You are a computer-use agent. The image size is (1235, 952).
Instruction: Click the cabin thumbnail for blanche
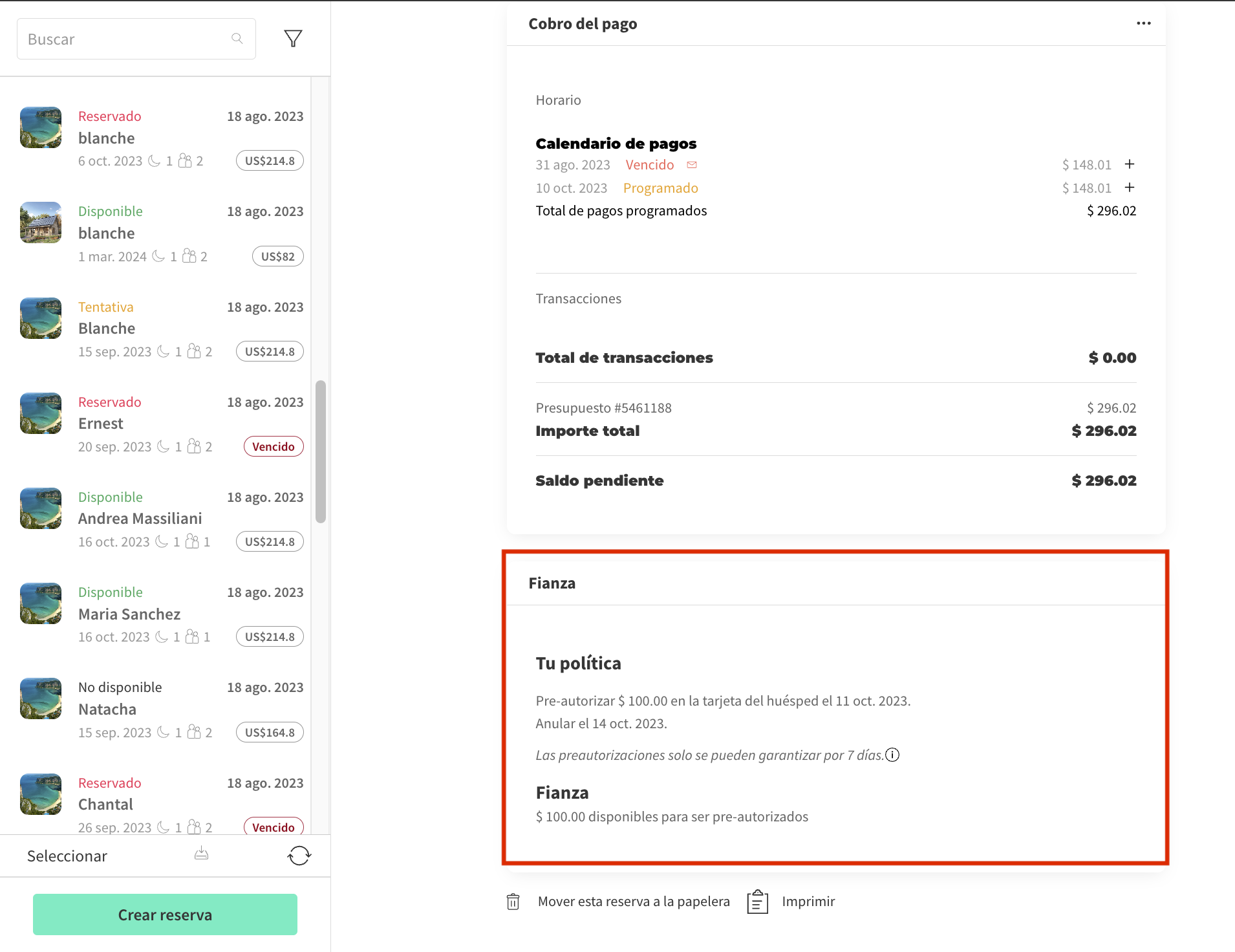pyautogui.click(x=41, y=222)
